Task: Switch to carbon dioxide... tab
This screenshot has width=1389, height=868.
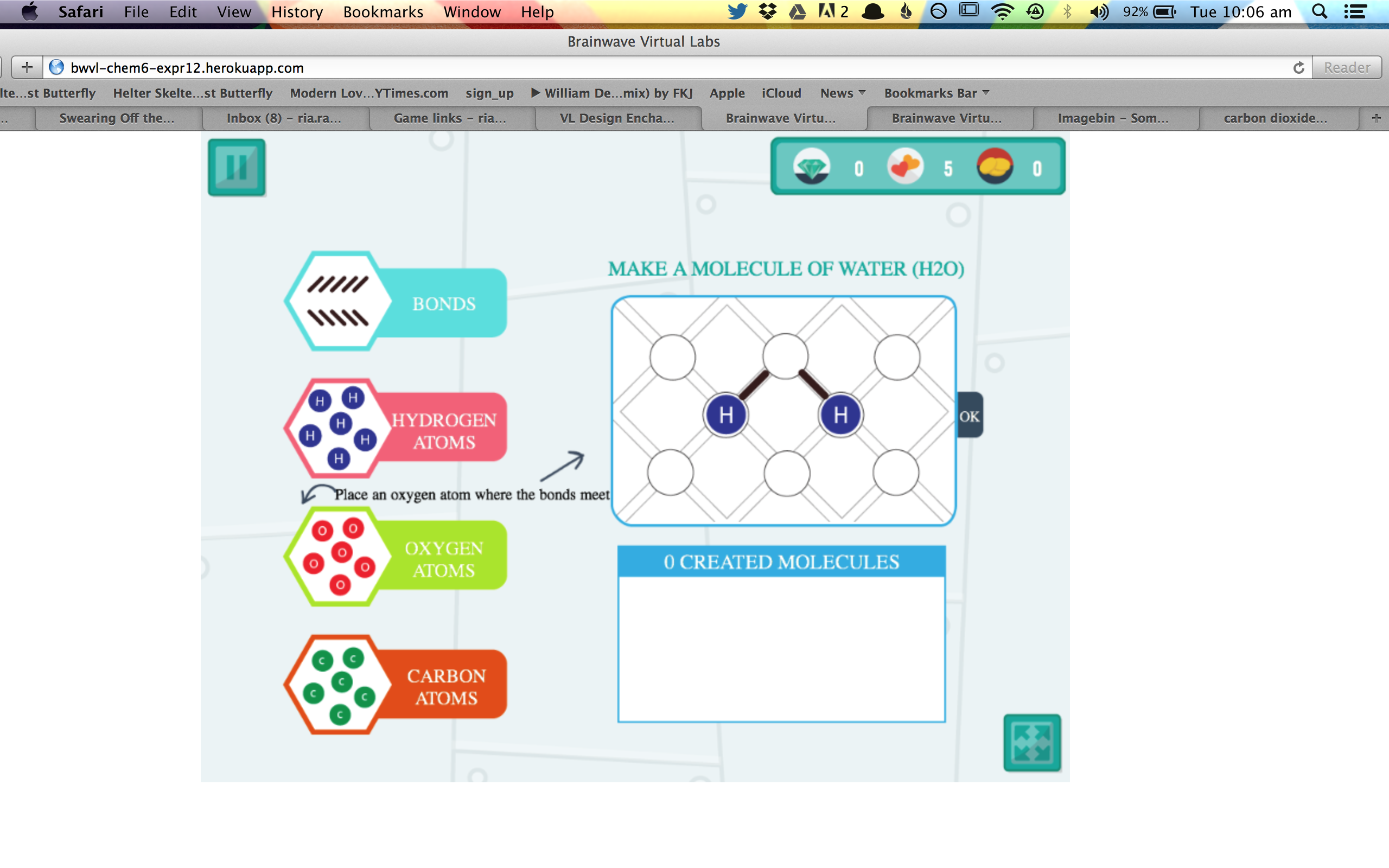Action: pos(1276,118)
